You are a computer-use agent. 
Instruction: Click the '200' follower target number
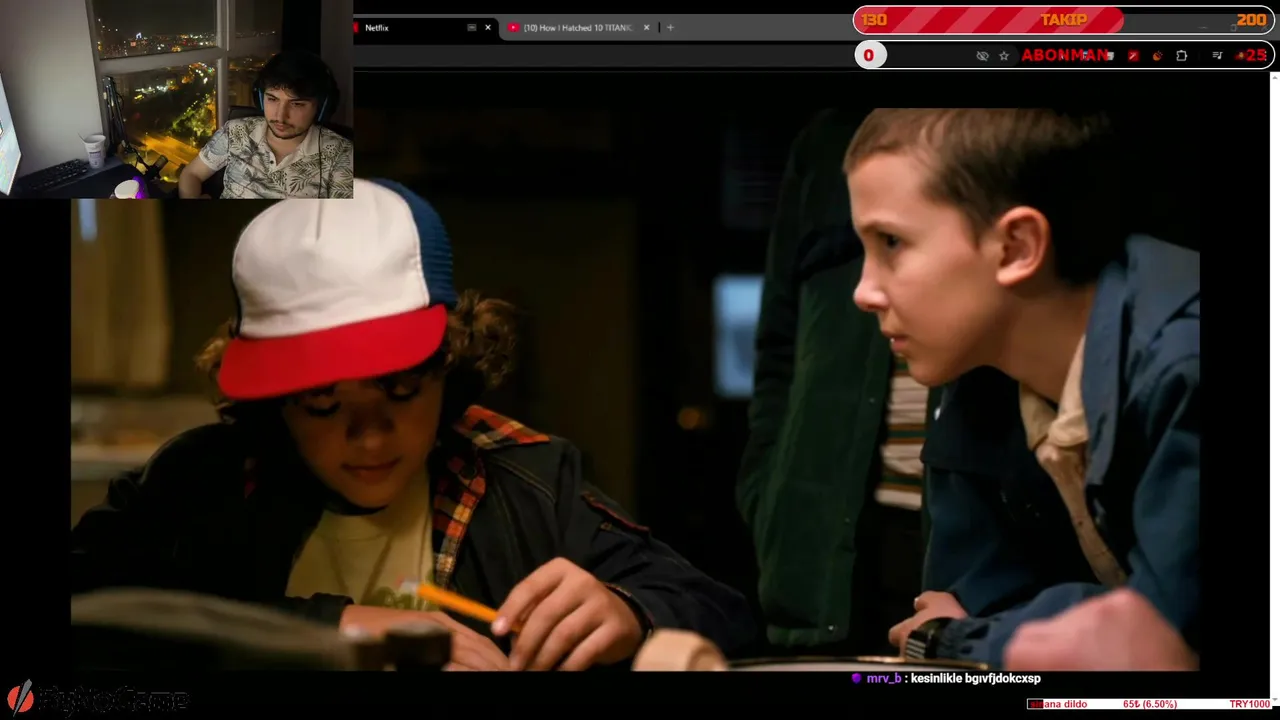coord(1251,20)
